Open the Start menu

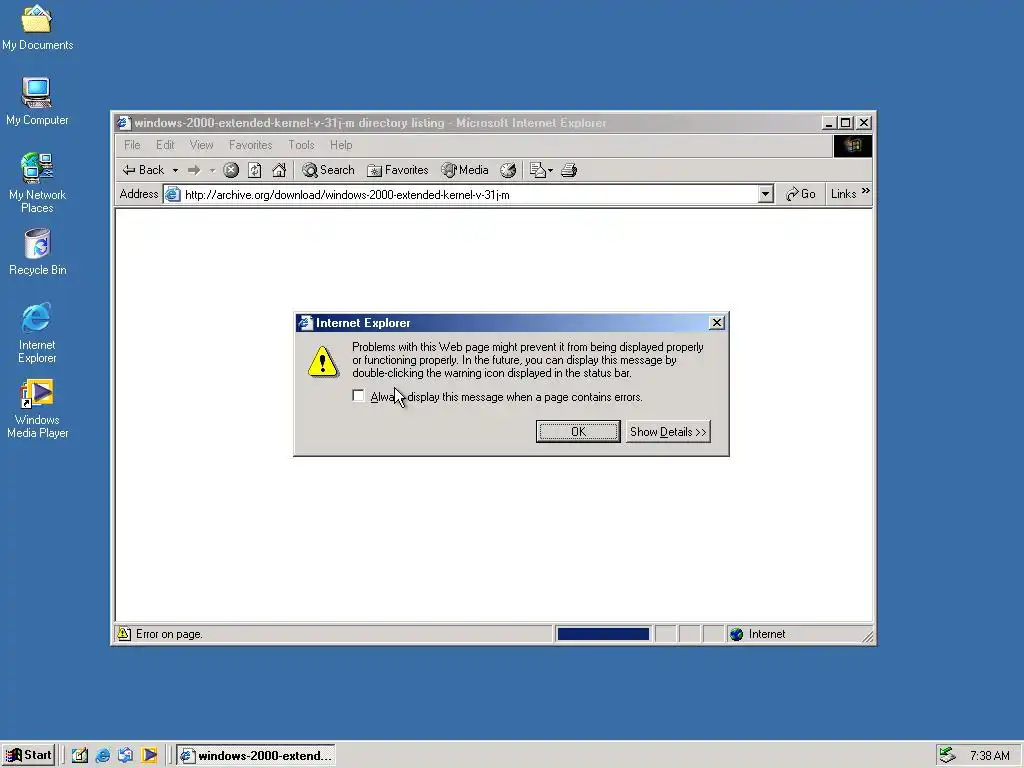(x=29, y=756)
